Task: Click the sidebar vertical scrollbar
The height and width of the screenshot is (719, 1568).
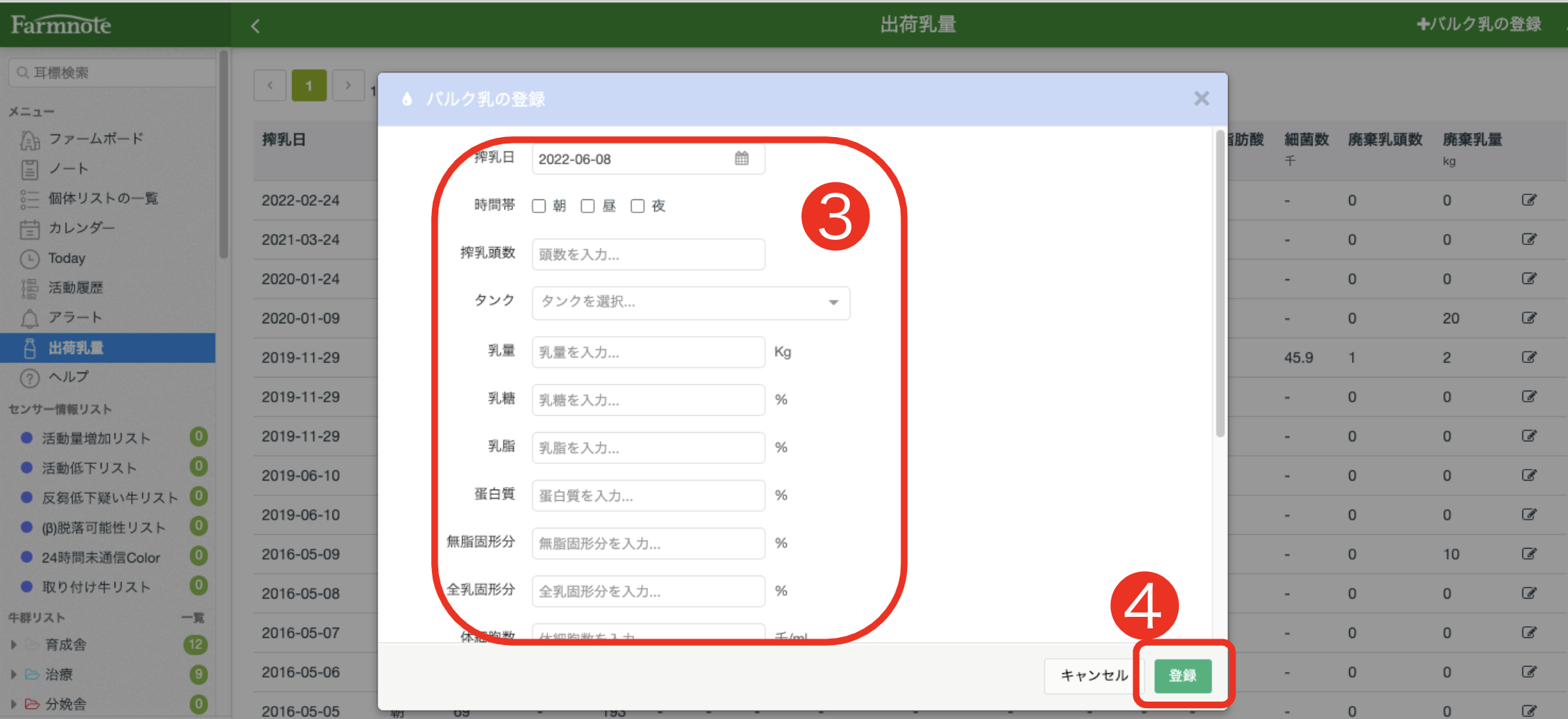Action: pos(224,154)
